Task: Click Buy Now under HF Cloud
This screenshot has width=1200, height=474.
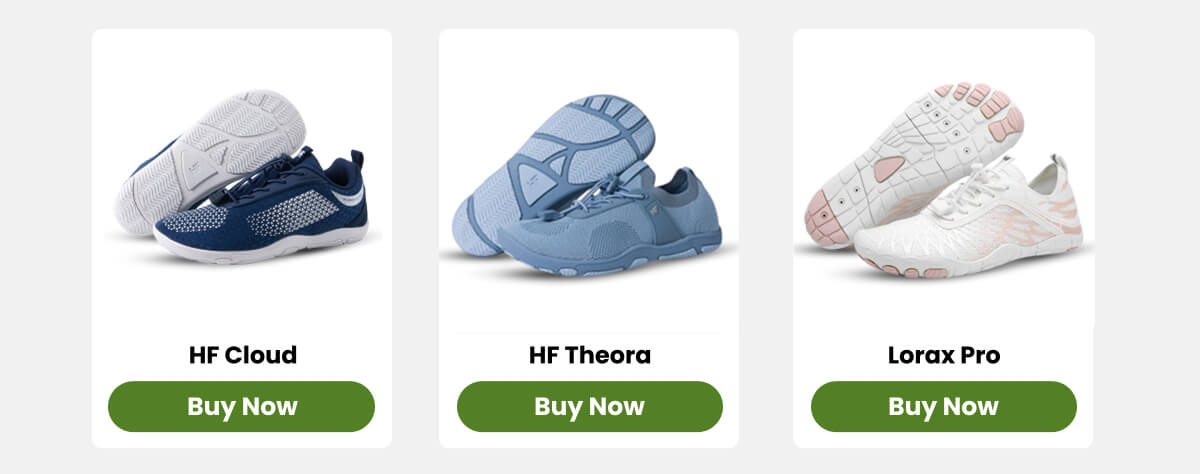Action: point(241,406)
